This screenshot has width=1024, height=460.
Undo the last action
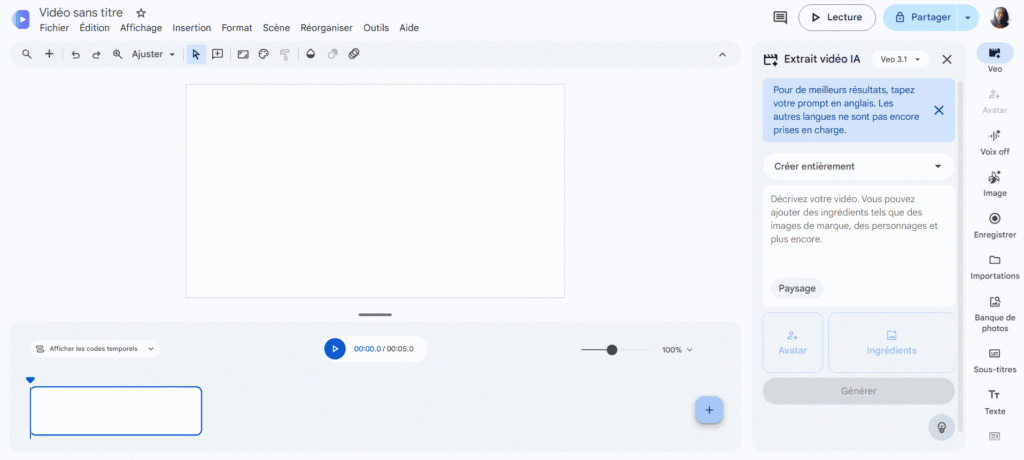point(76,55)
